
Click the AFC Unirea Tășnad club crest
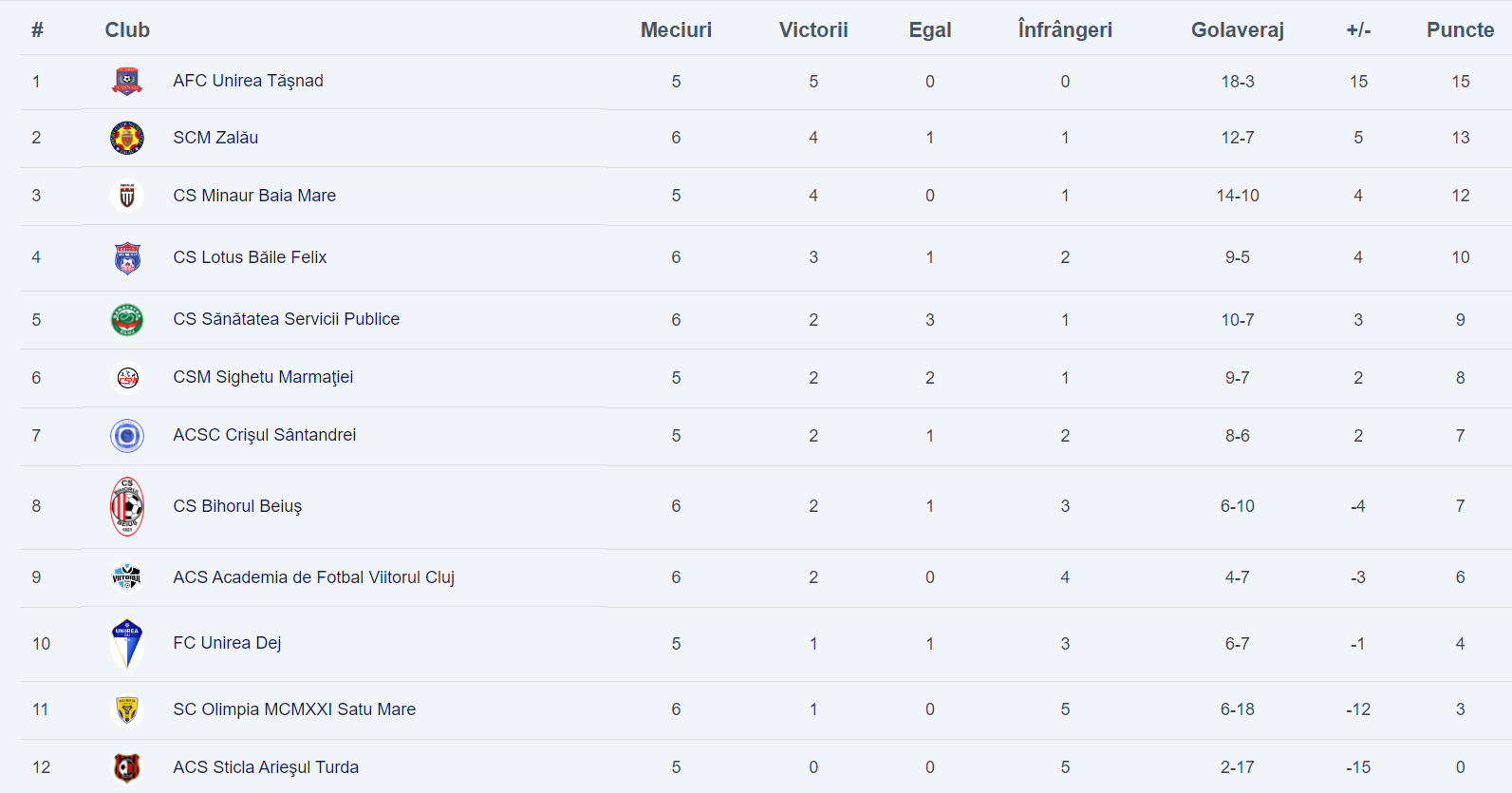(127, 82)
